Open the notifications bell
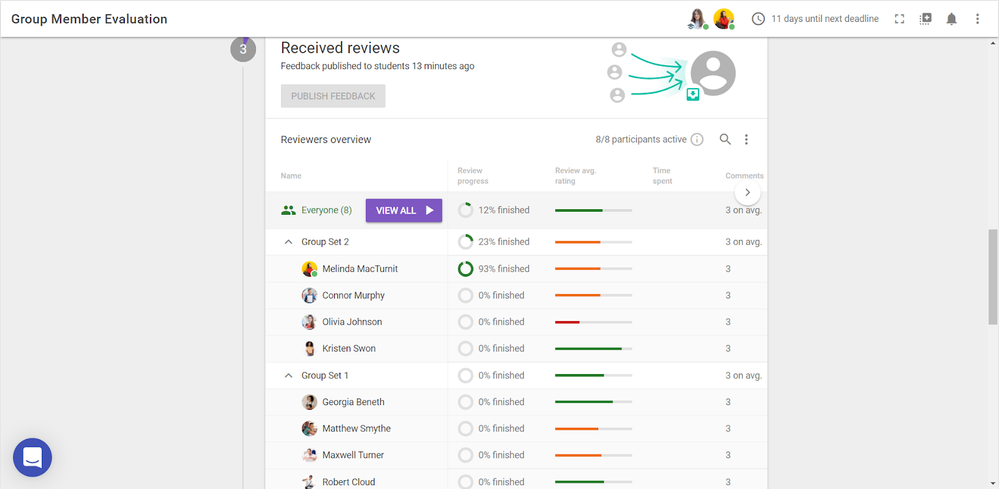999x489 pixels. pos(951,19)
